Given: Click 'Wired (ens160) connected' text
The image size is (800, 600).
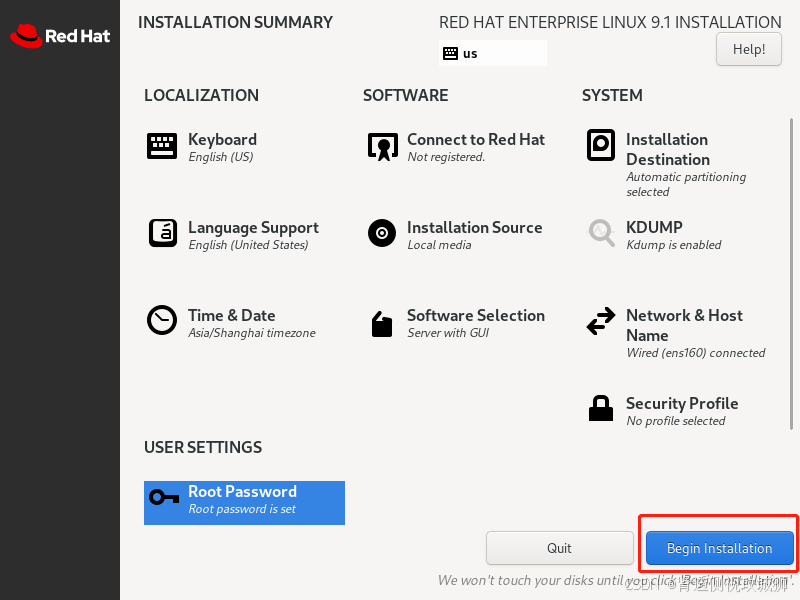Looking at the screenshot, I should pyautogui.click(x=696, y=353).
